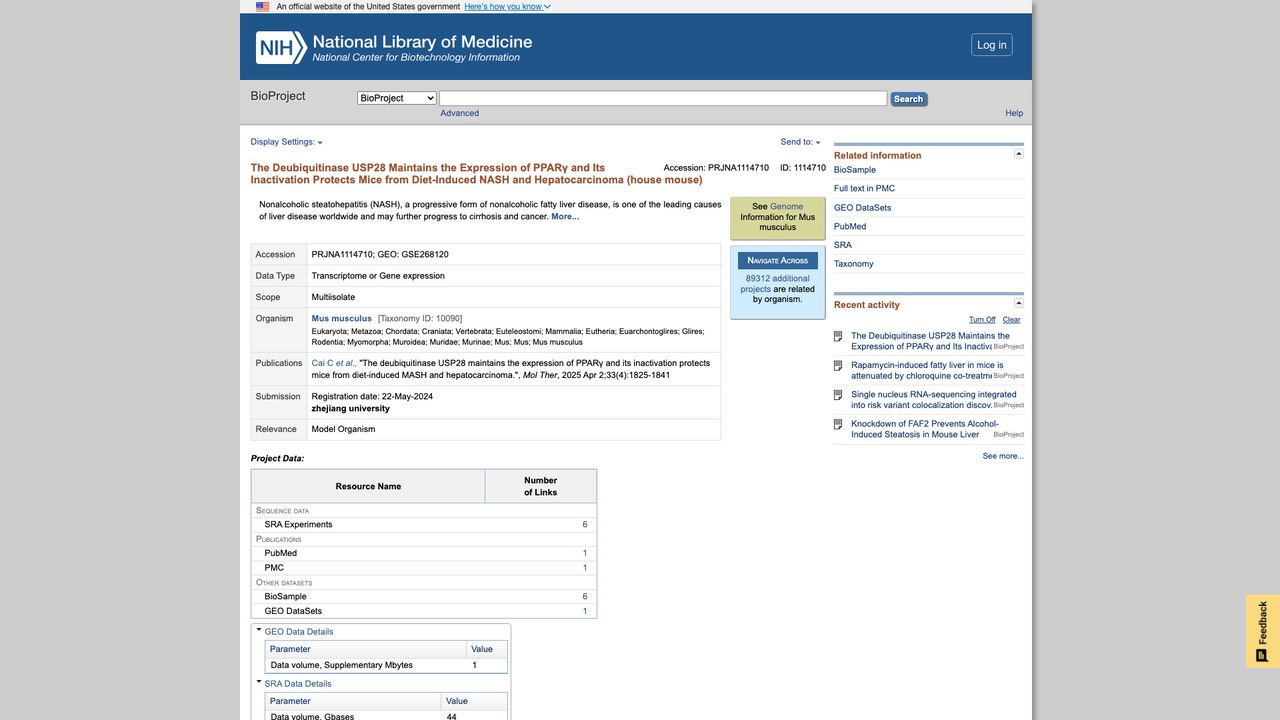The height and width of the screenshot is (720, 1280).
Task: Open the Cai C et al. publication link
Action: [x=333, y=363]
